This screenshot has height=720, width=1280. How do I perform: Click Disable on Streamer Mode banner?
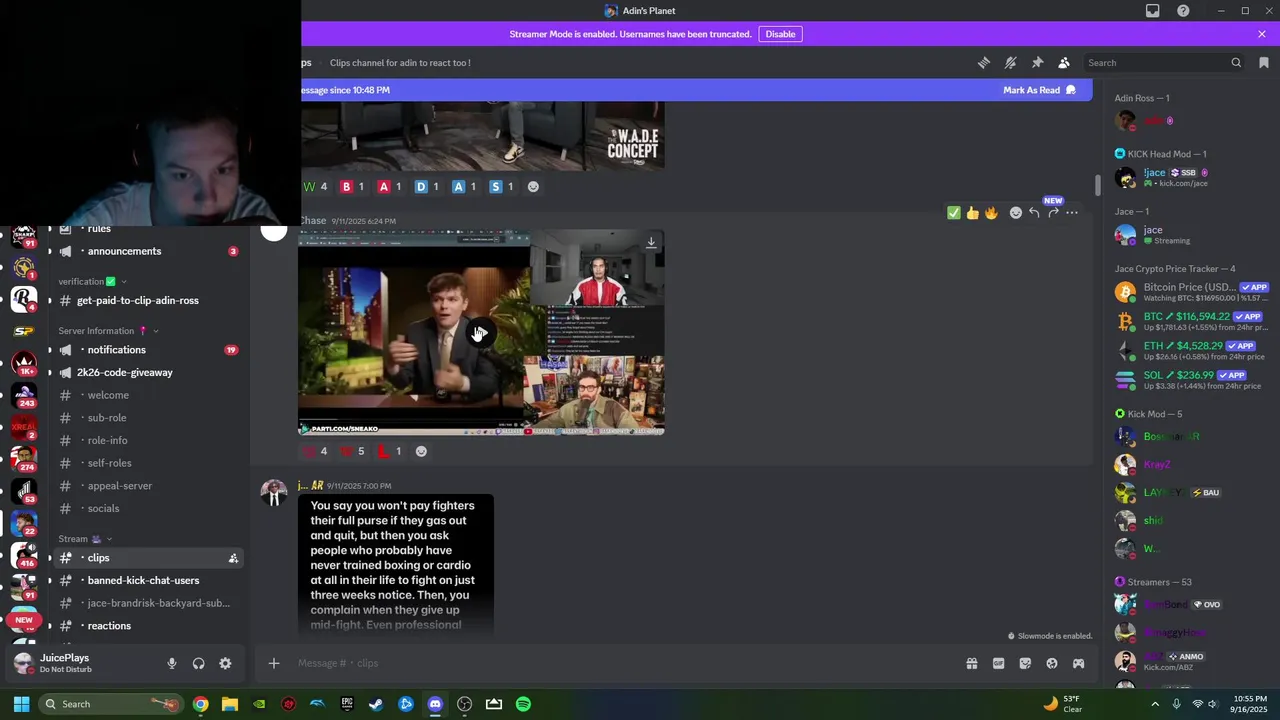[x=780, y=34]
